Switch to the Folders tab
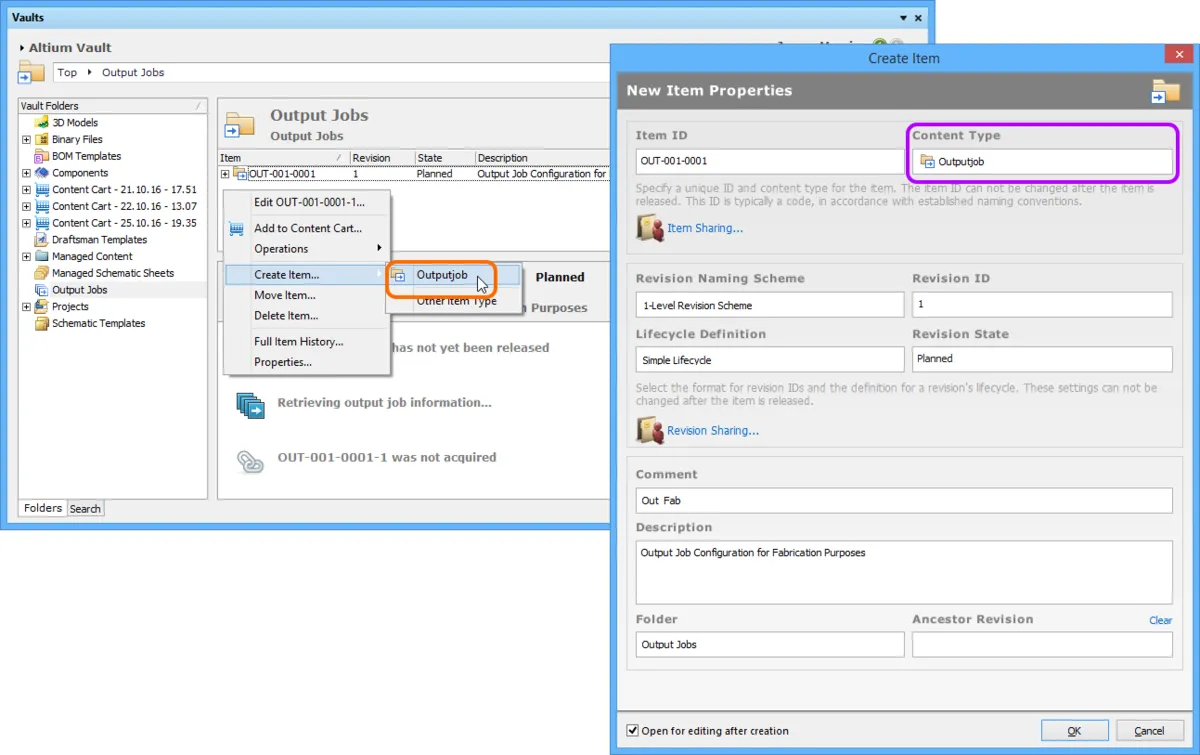1200x755 pixels. click(x=43, y=508)
